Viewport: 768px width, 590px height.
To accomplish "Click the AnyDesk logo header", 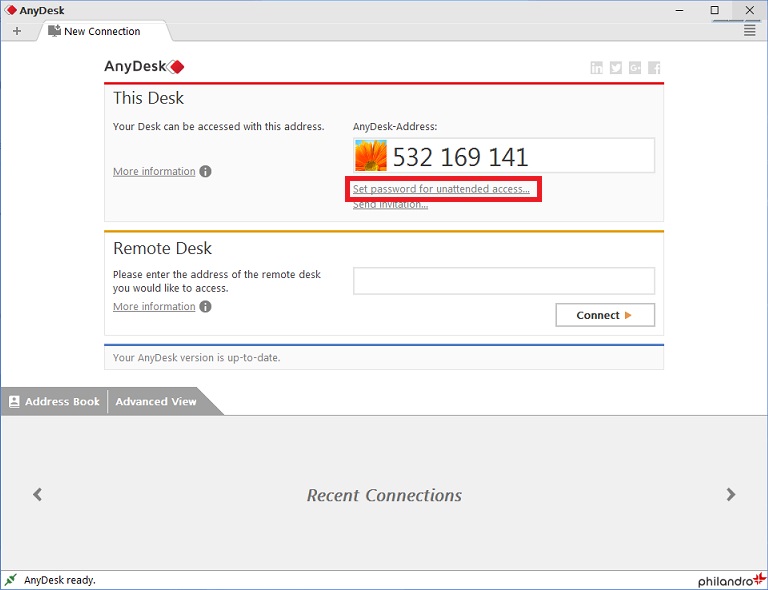I will tap(144, 66).
